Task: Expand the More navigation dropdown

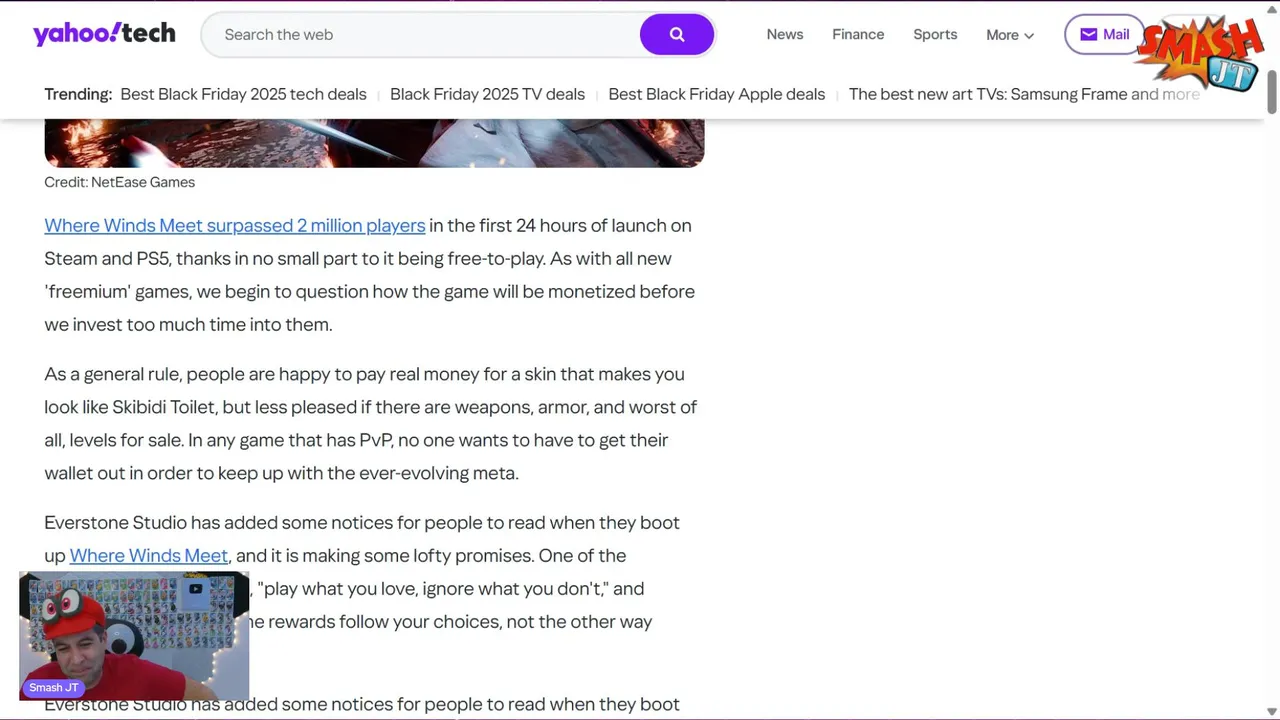Action: pos(1010,34)
